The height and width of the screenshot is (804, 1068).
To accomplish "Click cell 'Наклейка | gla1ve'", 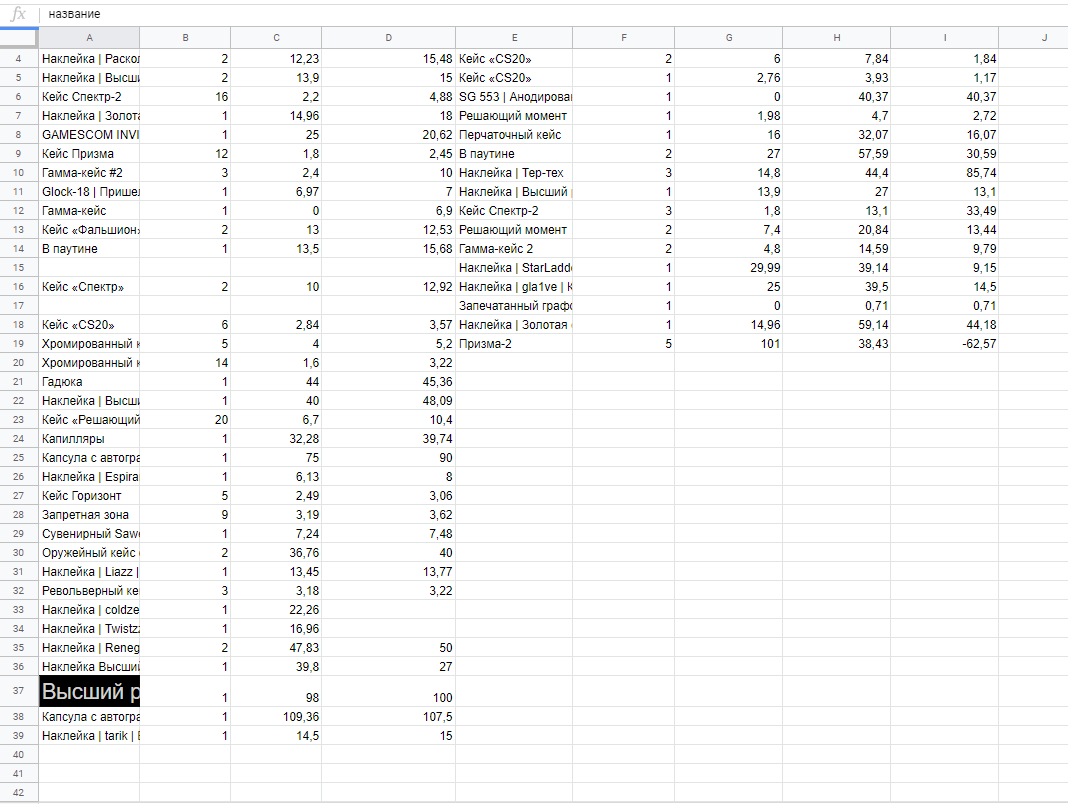I will [x=514, y=287].
